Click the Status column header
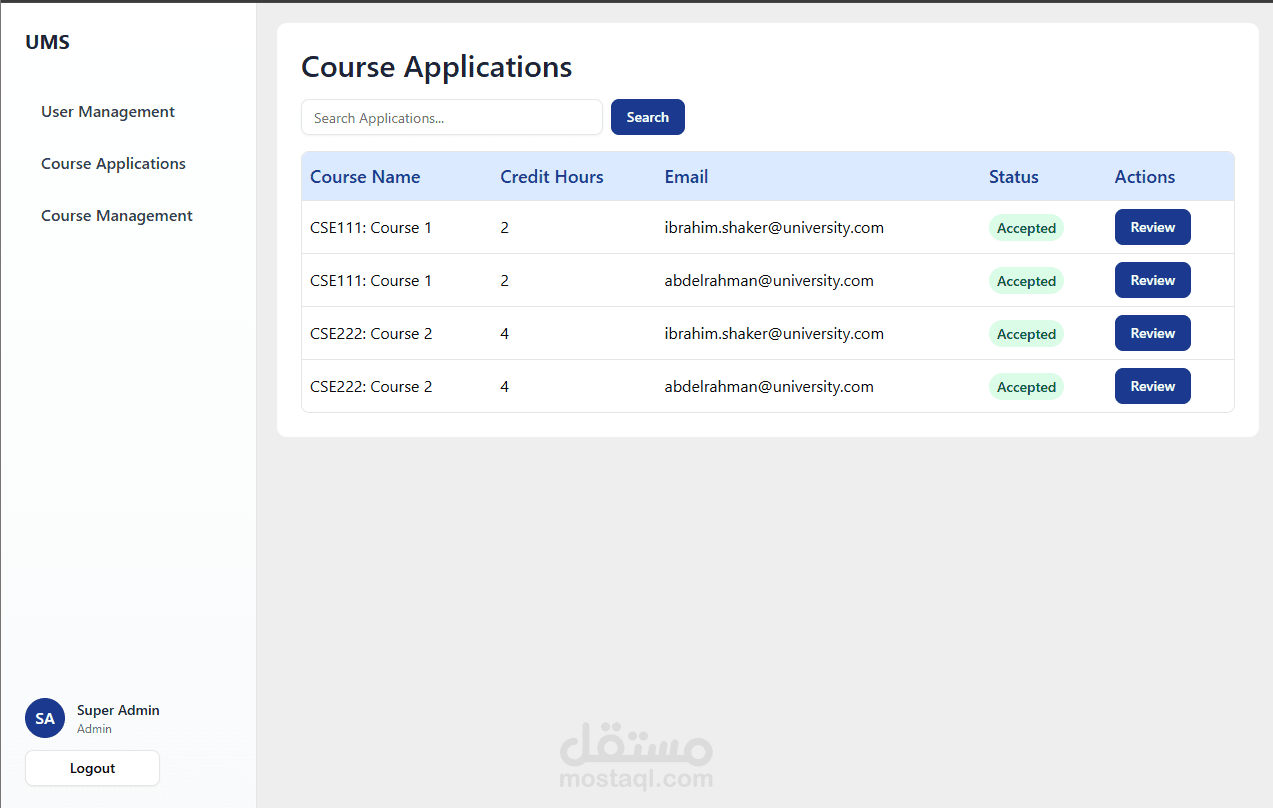1273x808 pixels. click(1014, 177)
